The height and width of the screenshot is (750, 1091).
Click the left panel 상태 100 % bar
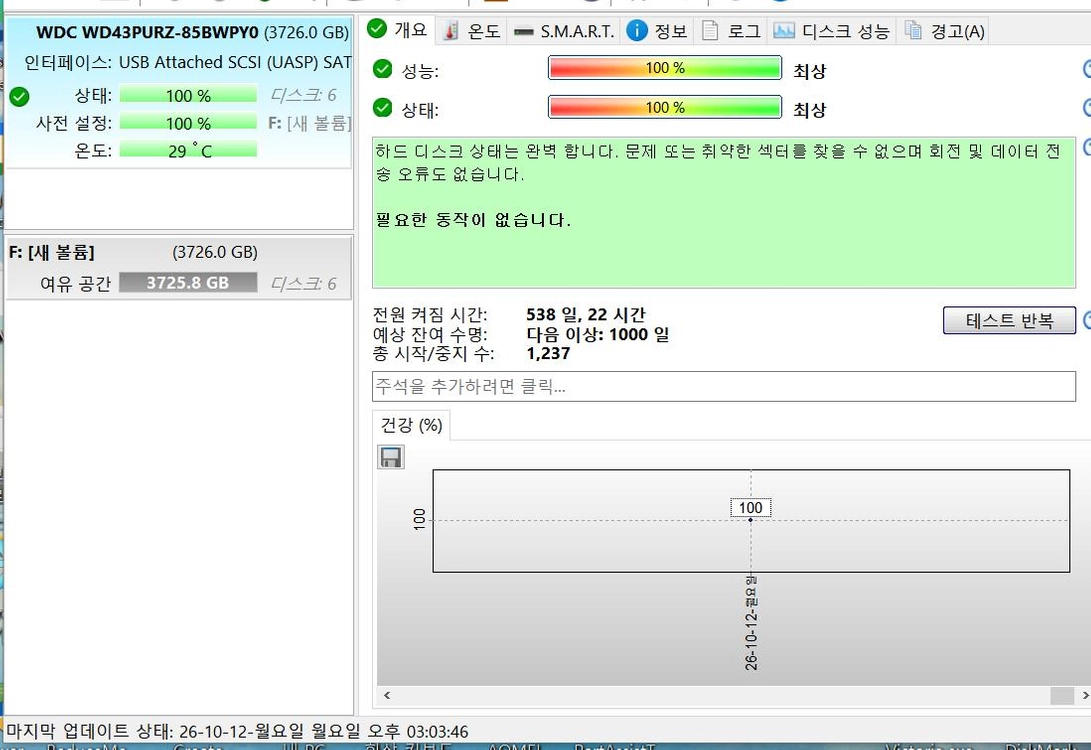188,95
